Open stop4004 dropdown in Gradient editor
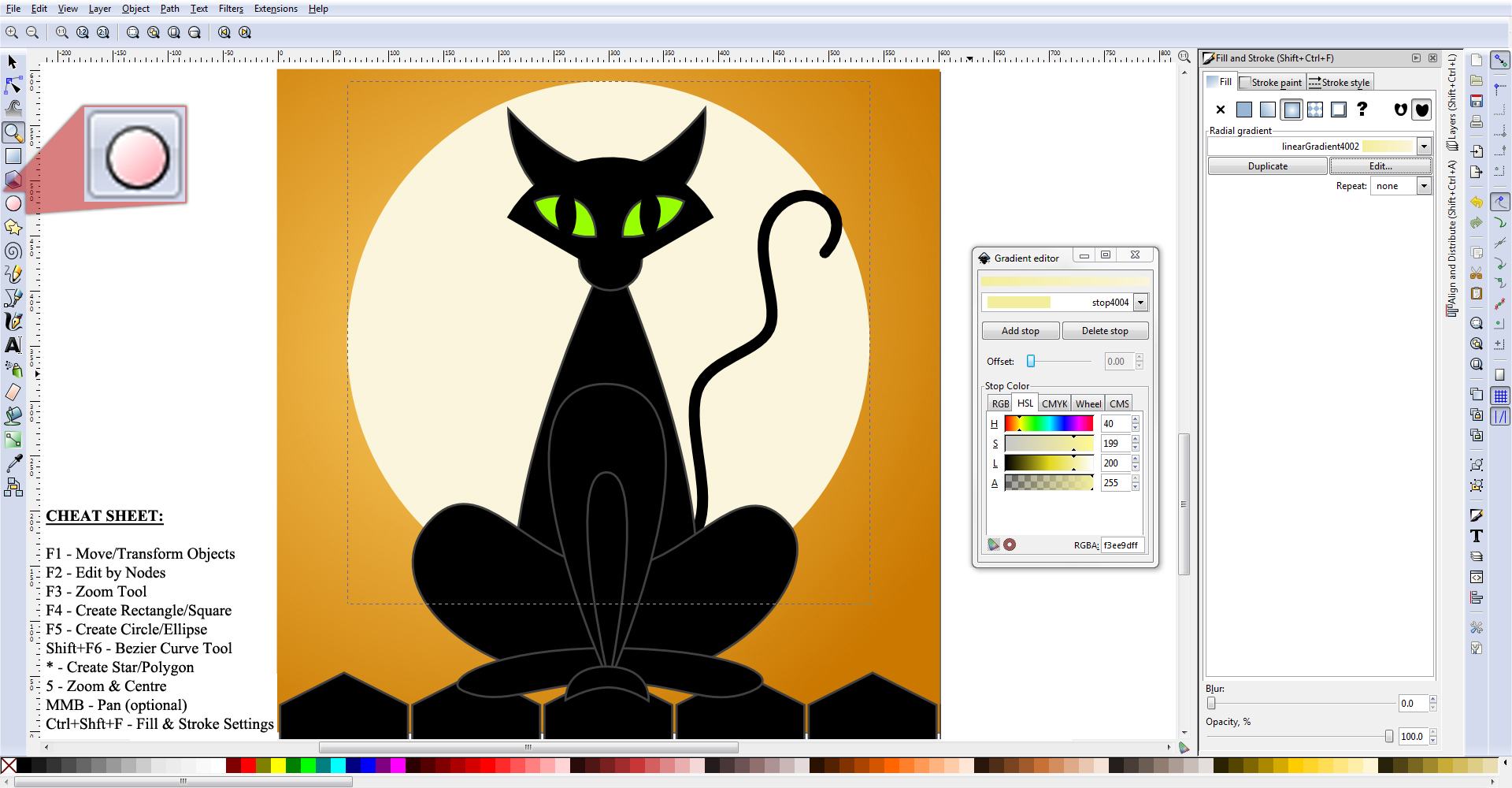Image resolution: width=1512 pixels, height=788 pixels. (x=1140, y=303)
